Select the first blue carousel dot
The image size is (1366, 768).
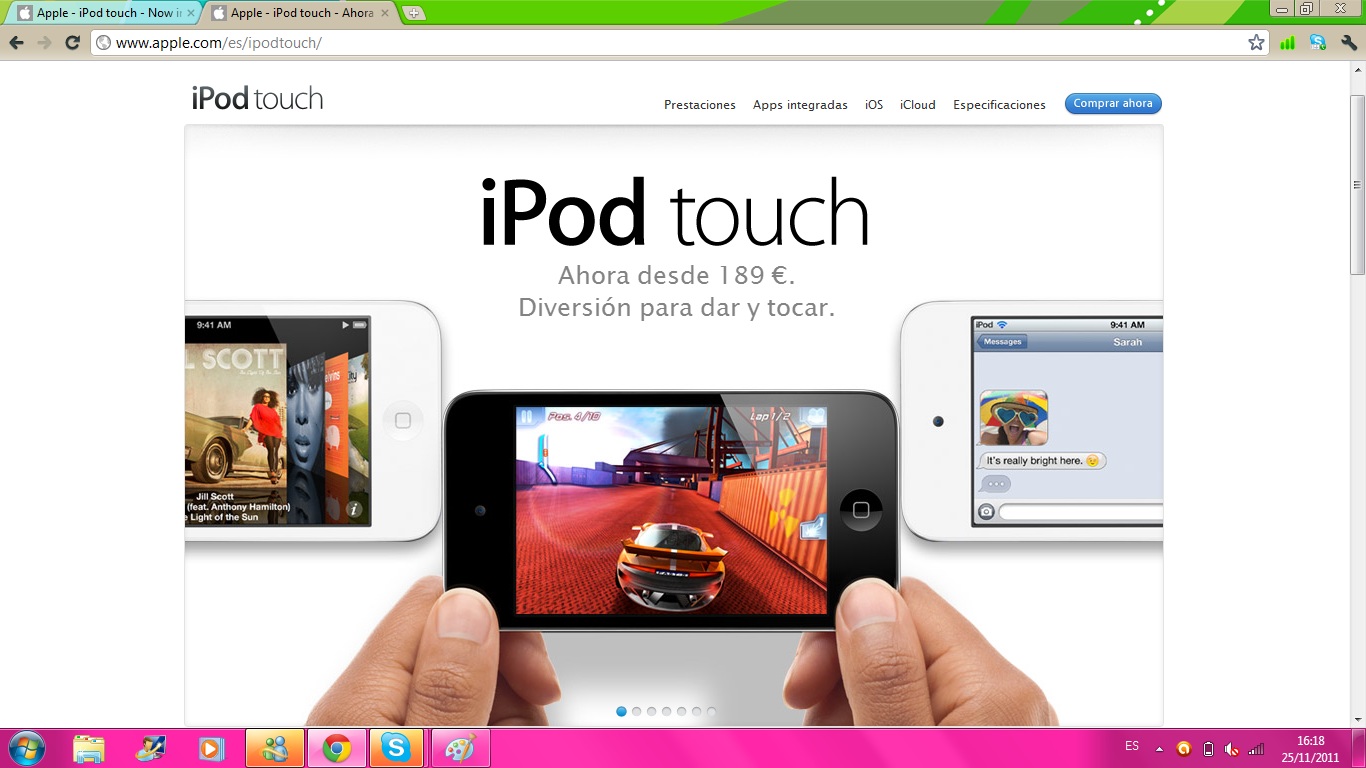[x=621, y=711]
